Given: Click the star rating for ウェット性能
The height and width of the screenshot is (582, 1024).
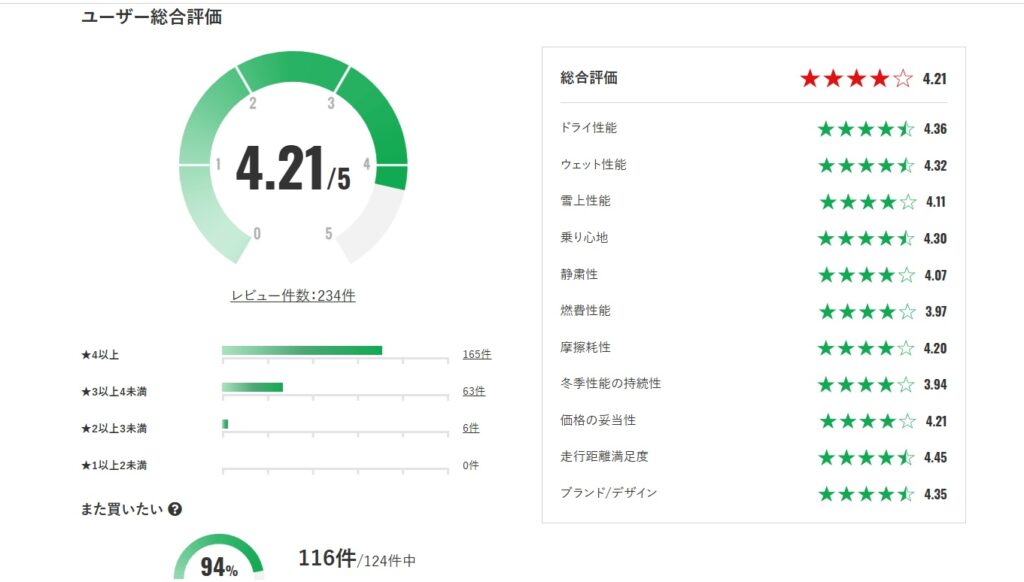Looking at the screenshot, I should (866, 165).
